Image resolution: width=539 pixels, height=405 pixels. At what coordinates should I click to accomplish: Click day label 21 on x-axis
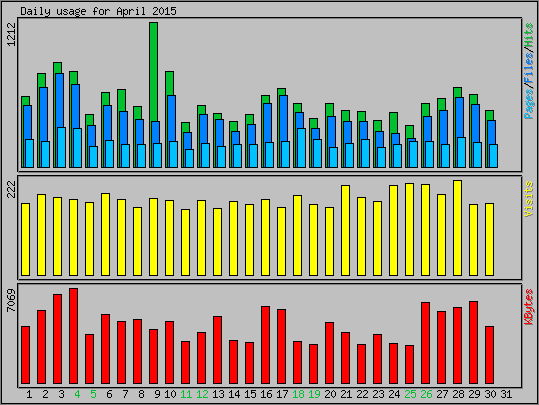tap(346, 394)
